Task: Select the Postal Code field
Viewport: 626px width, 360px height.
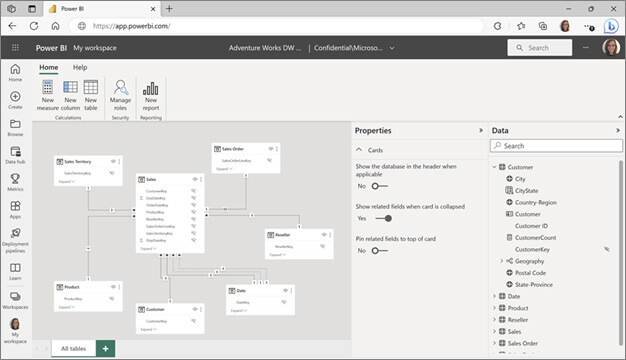Action: click(x=530, y=273)
